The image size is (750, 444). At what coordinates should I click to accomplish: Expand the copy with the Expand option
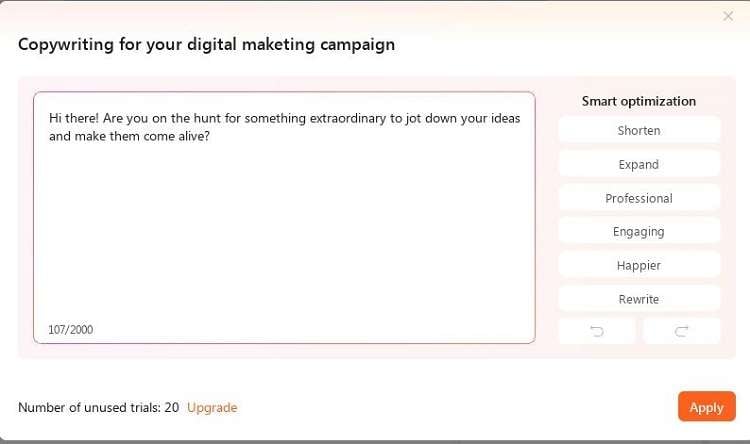coord(639,164)
